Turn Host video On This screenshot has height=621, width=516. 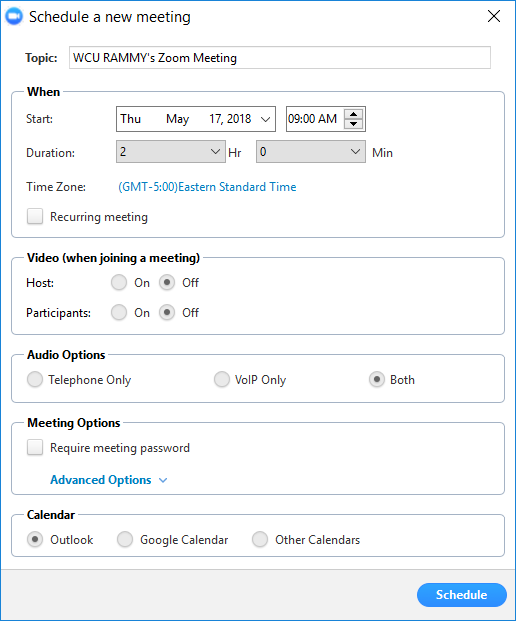119,283
